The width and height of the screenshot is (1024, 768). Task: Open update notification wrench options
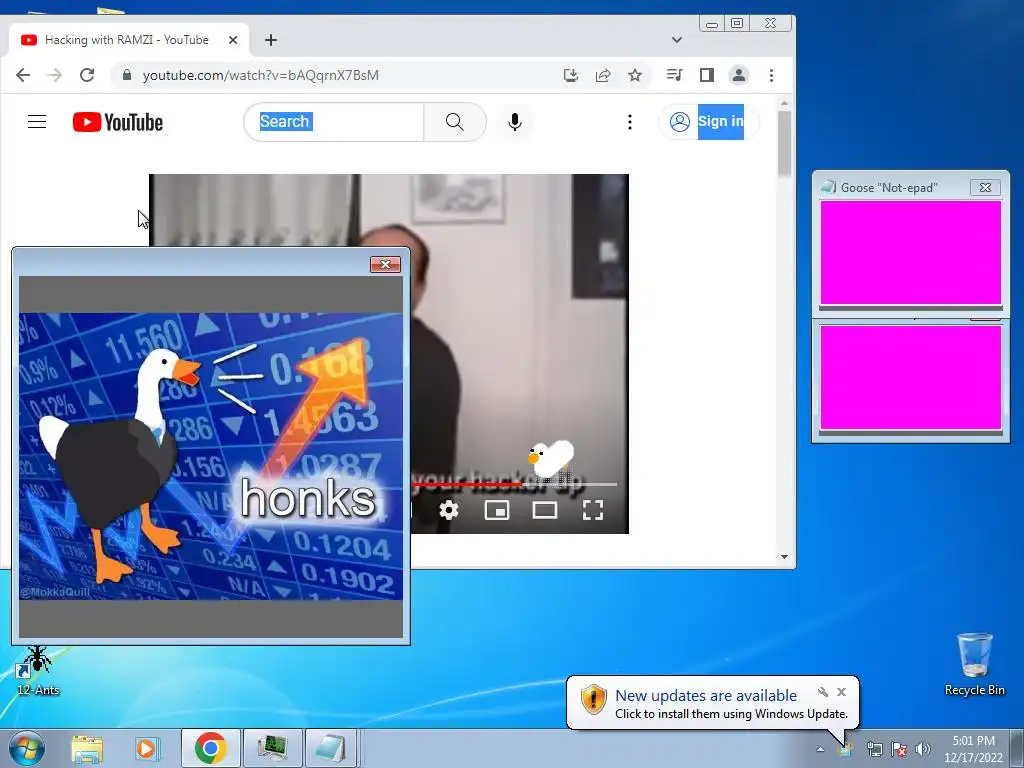click(x=823, y=692)
